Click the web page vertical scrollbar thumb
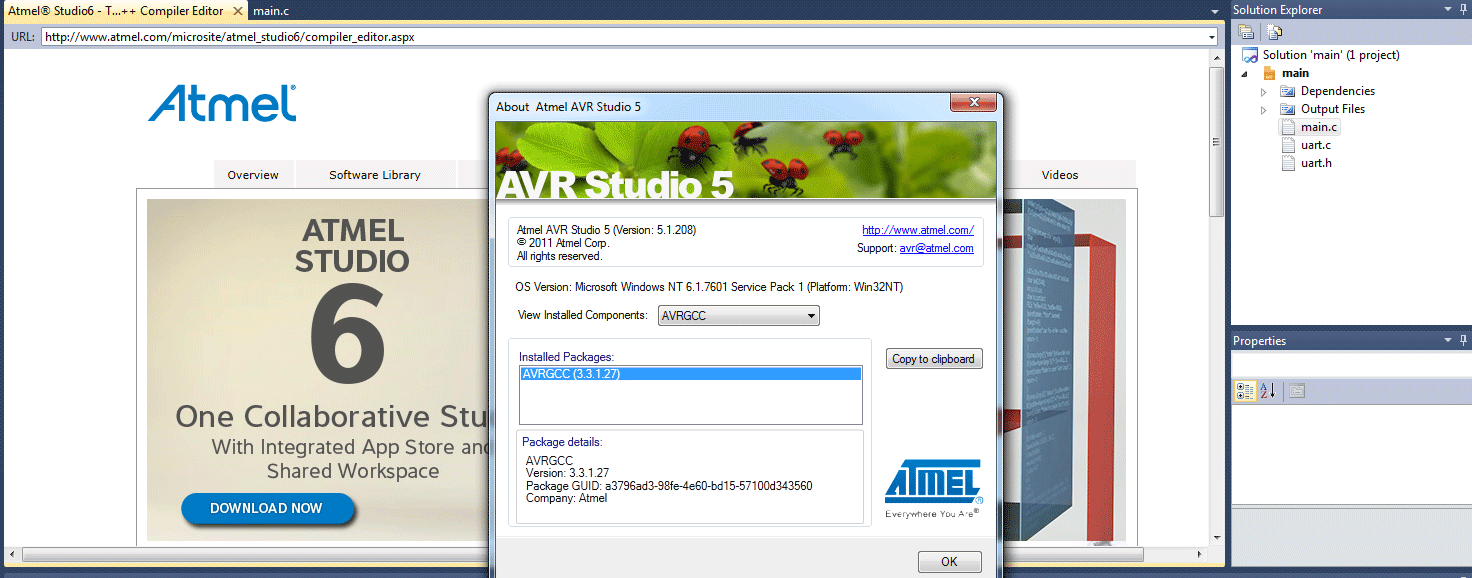Image resolution: width=1472 pixels, height=578 pixels. 1217,141
